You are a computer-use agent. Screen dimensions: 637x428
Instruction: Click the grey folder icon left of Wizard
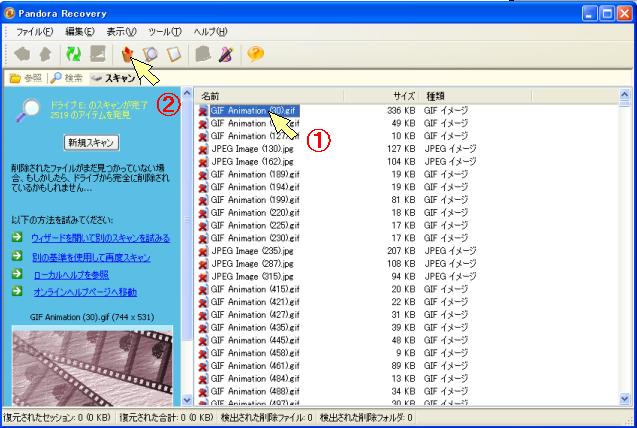tap(202, 54)
